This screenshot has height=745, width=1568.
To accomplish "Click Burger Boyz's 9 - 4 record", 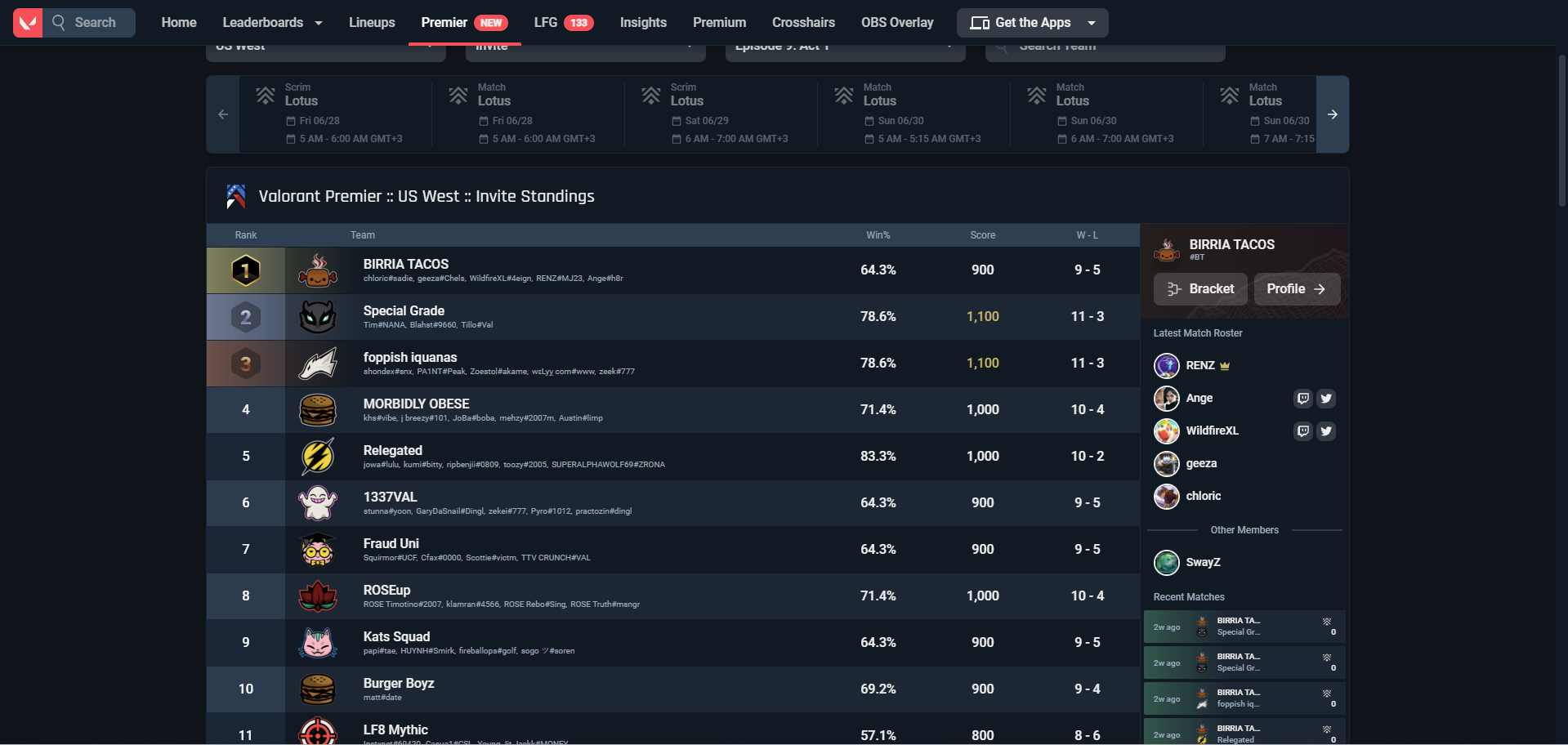I will (x=1088, y=689).
